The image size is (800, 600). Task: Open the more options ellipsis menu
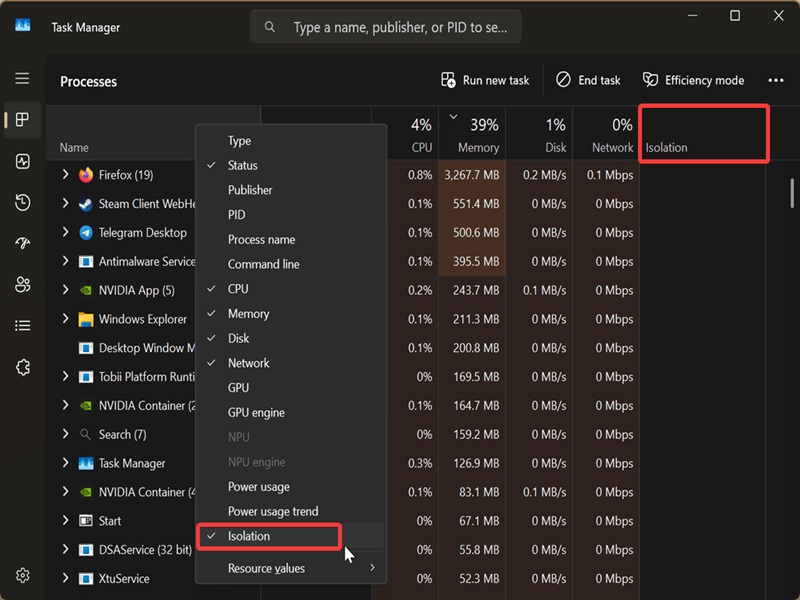click(x=776, y=80)
